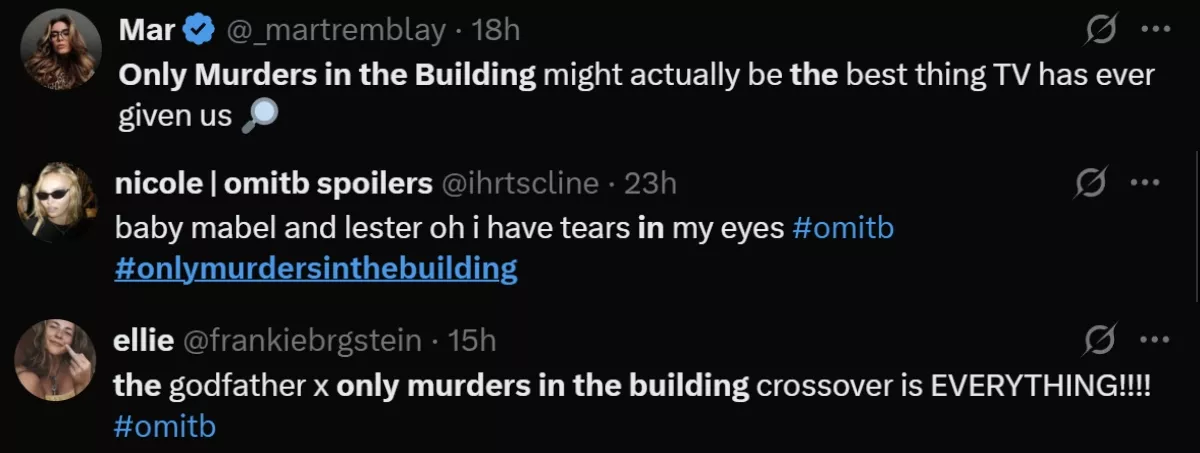Open more options on Mar's tweet

pyautogui.click(x=1155, y=30)
